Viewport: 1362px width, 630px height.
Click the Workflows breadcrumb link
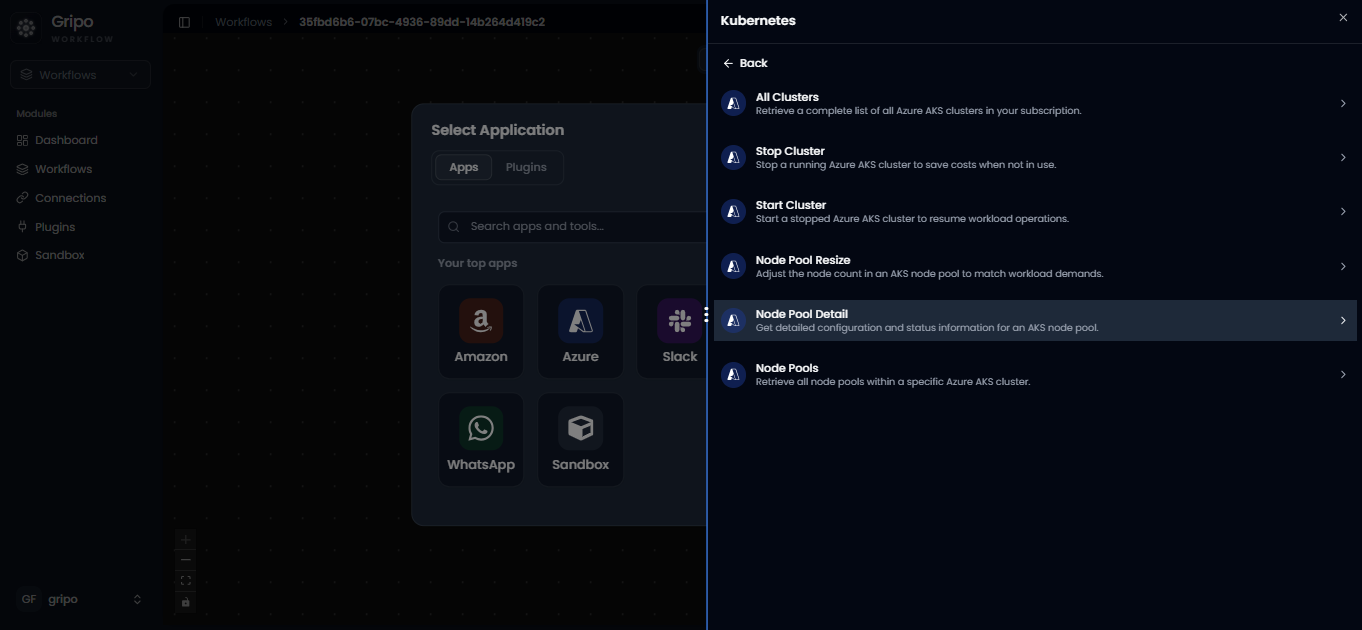coord(243,22)
